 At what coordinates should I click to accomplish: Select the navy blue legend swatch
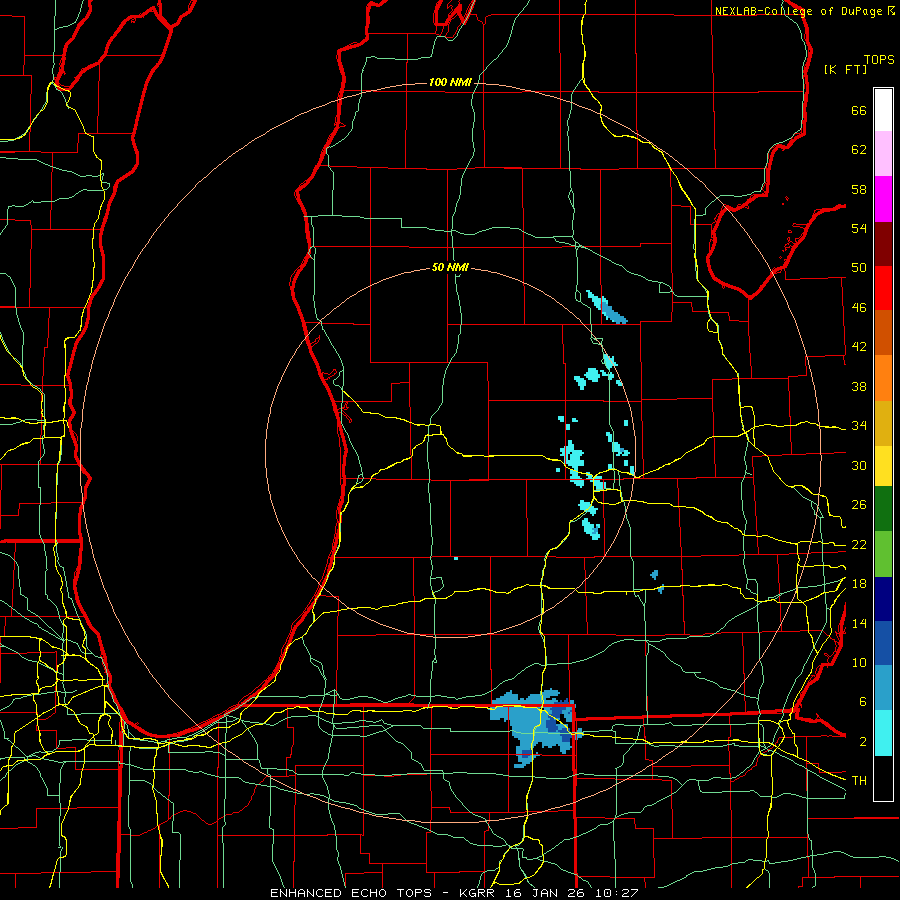883,599
